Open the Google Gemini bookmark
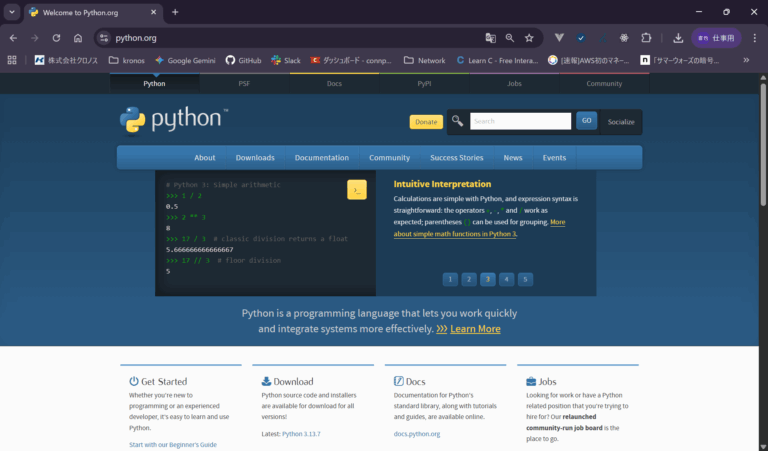The width and height of the screenshot is (768, 451). point(185,60)
